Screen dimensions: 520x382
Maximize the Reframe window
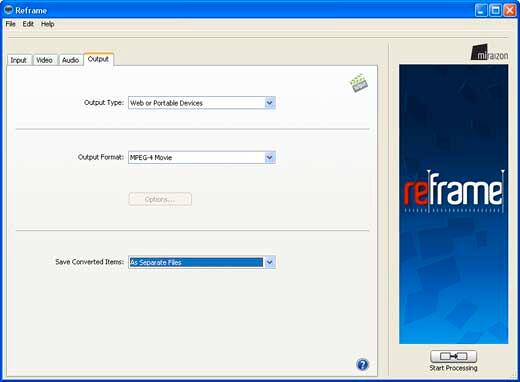[495, 10]
